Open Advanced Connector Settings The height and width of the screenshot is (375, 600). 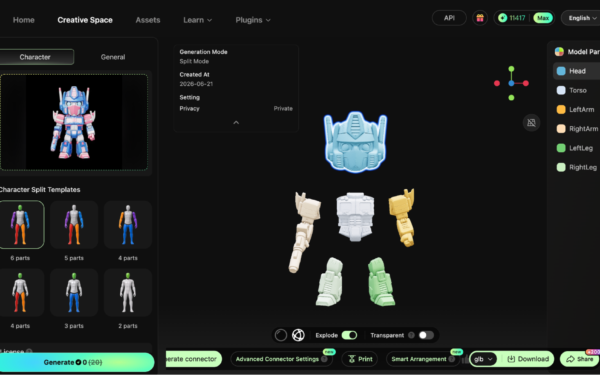click(281, 359)
